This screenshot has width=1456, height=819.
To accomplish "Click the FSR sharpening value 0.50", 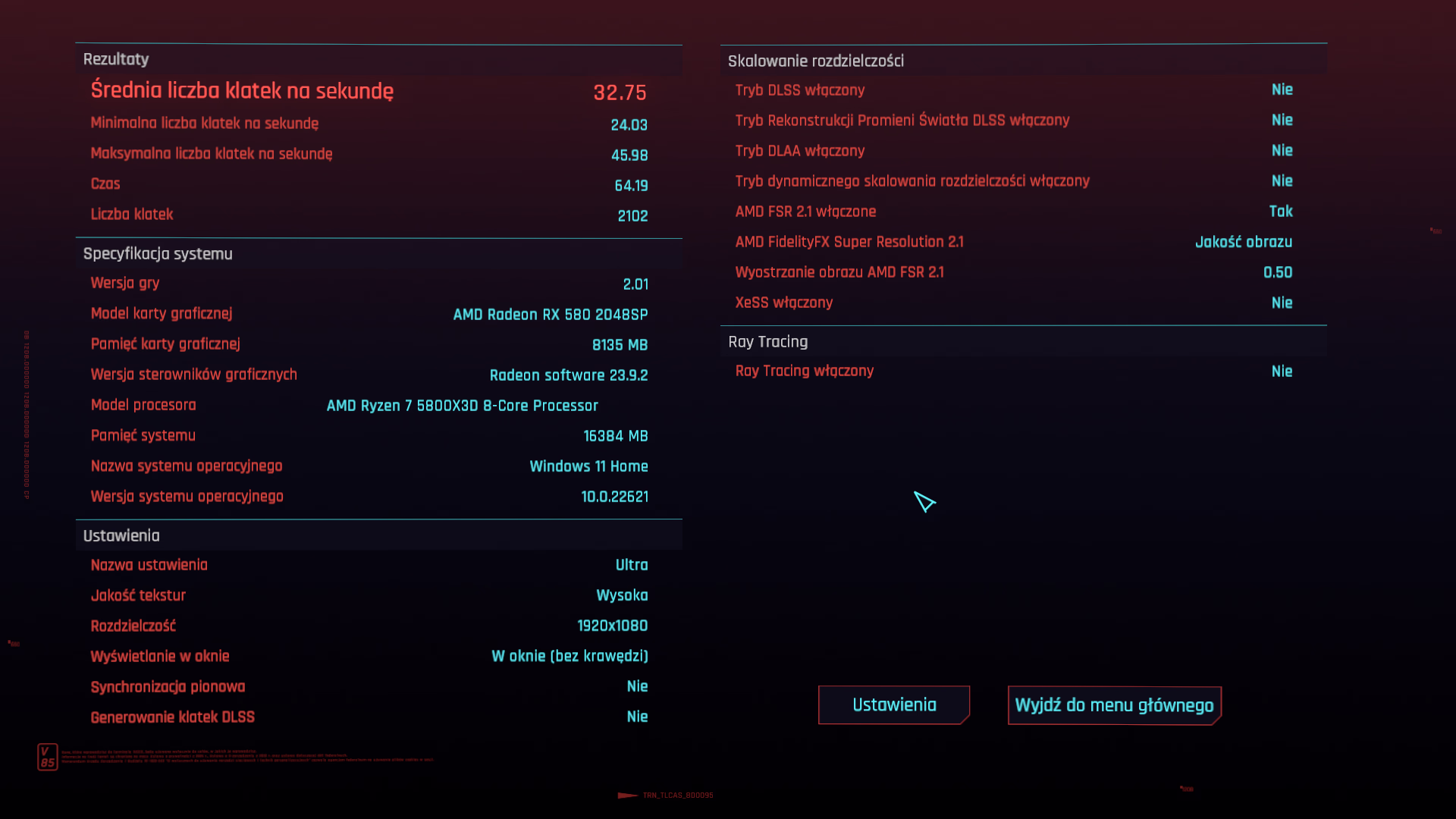I will tap(1277, 272).
